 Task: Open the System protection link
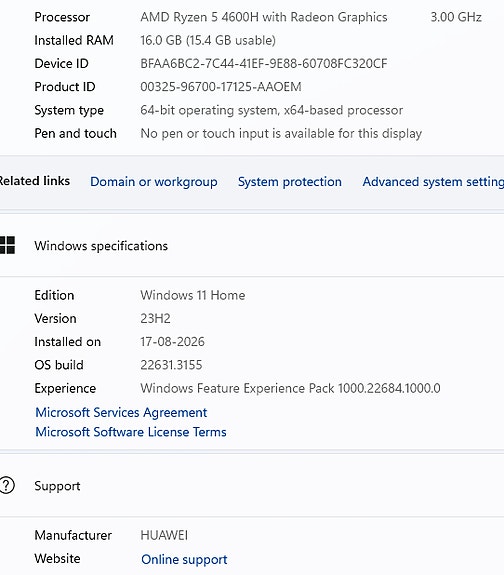coord(290,182)
